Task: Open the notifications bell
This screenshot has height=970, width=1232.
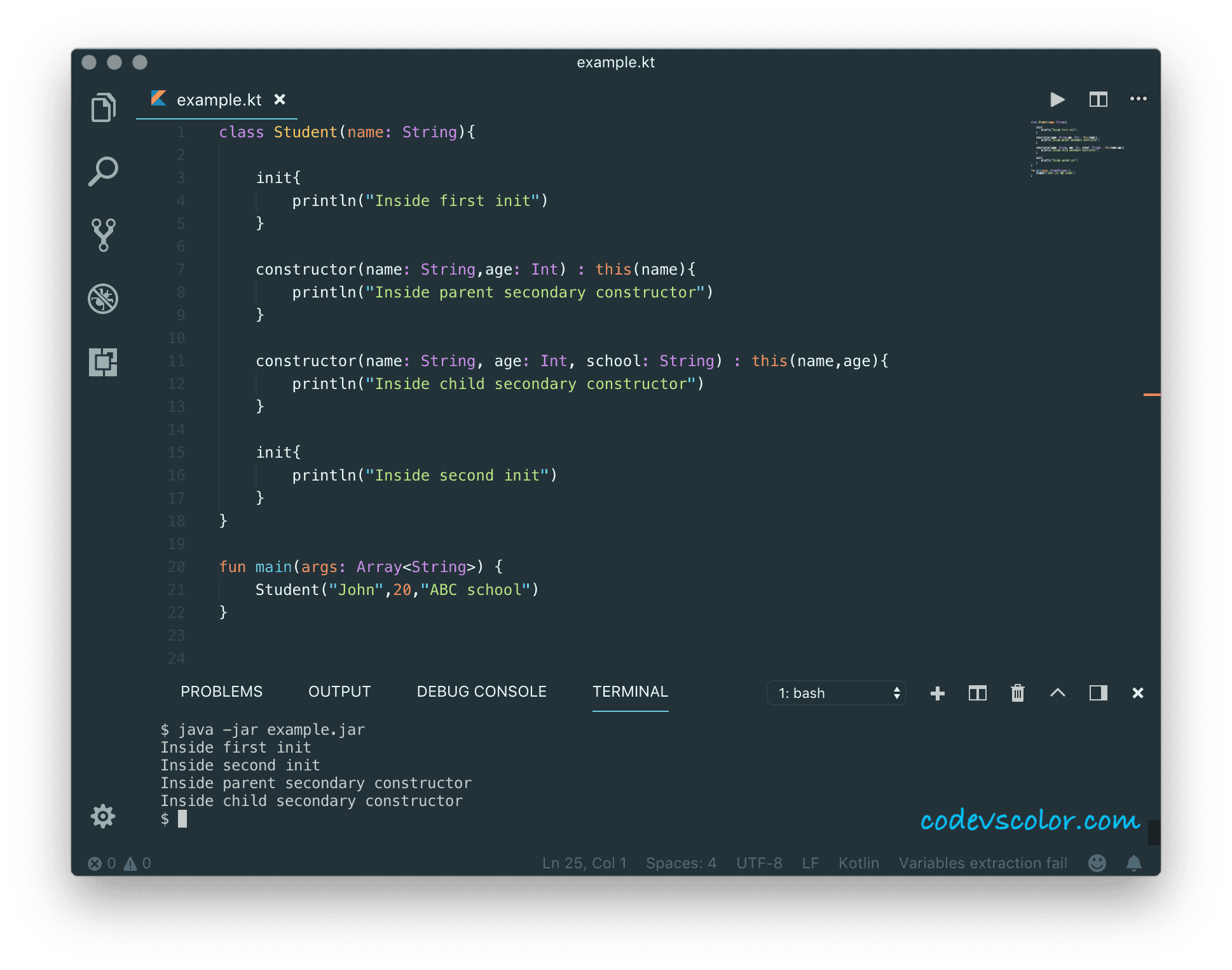Action: (x=1134, y=863)
